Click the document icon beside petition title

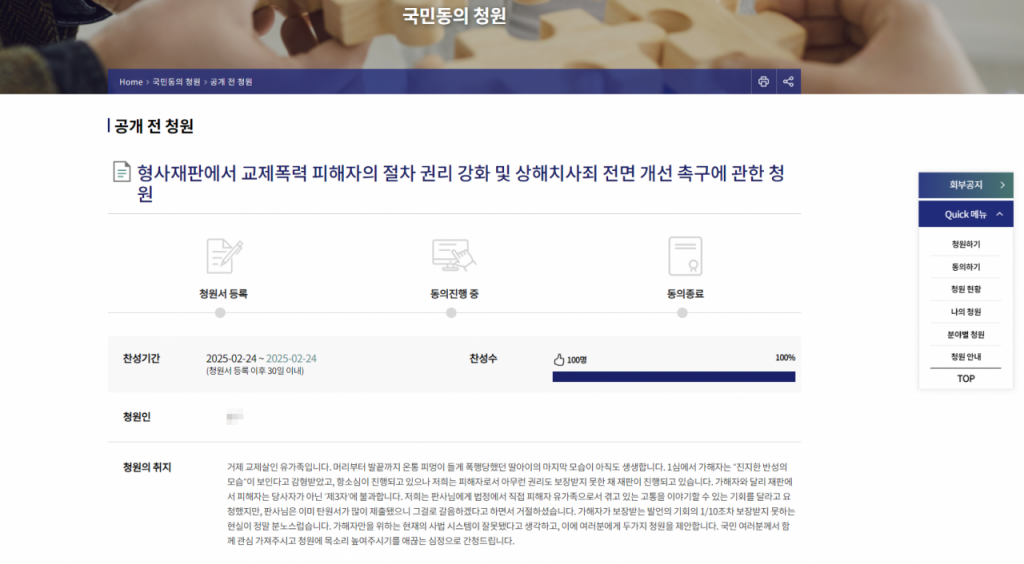click(x=122, y=173)
